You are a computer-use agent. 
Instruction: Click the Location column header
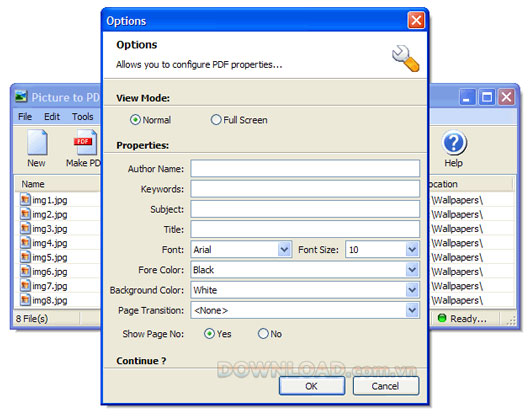click(471, 184)
